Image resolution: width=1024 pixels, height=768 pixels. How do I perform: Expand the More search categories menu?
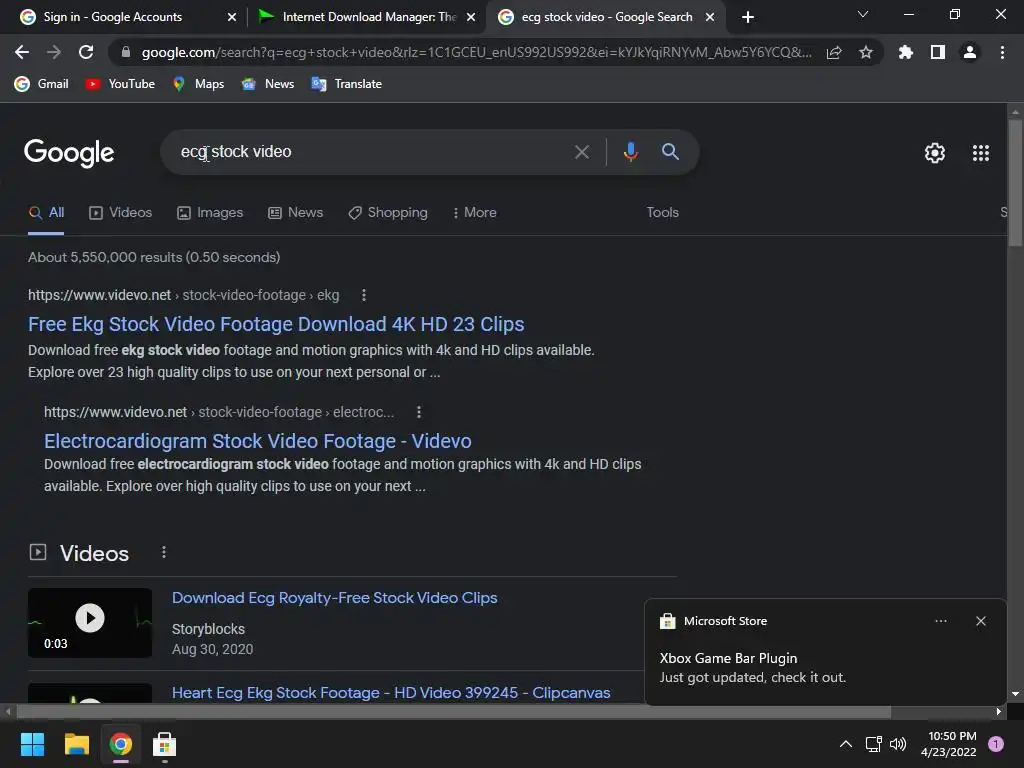coord(475,213)
